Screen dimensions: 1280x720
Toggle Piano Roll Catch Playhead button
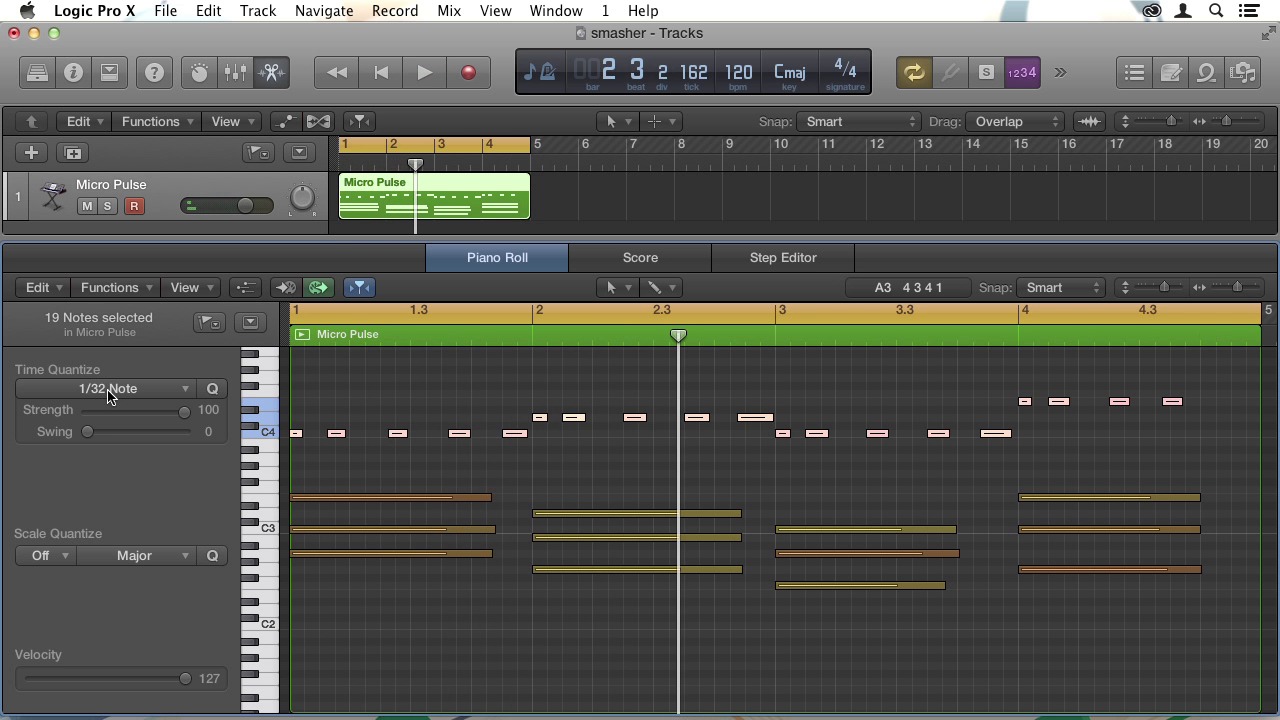click(359, 288)
